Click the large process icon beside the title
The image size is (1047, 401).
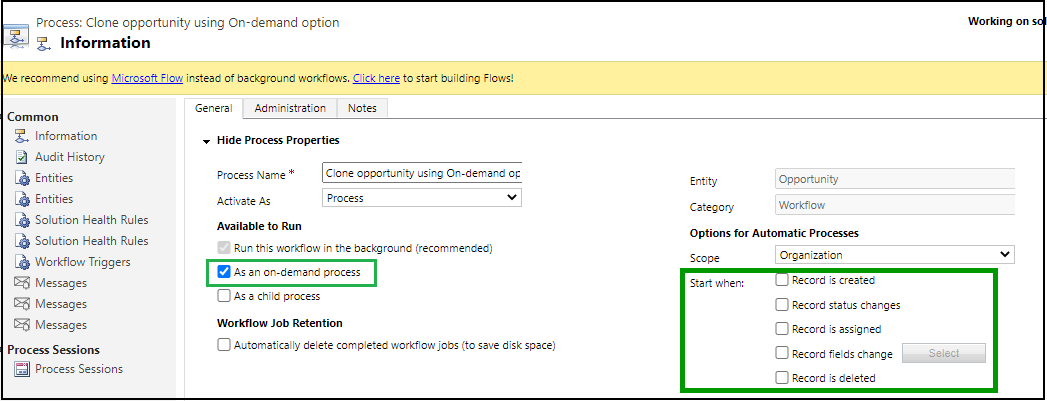click(x=15, y=35)
